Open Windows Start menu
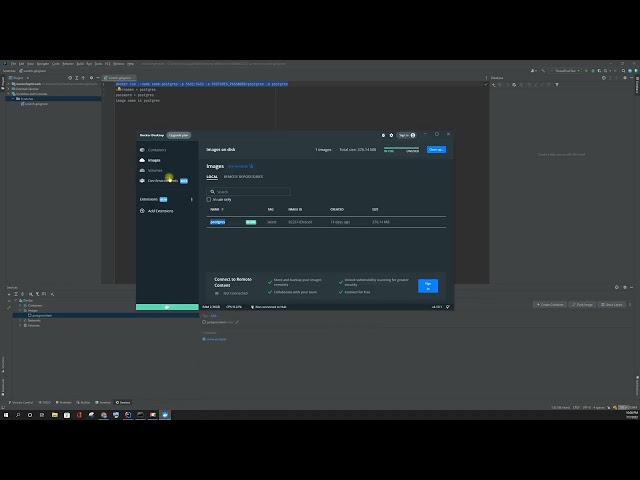Image resolution: width=640 pixels, height=480 pixels. [6, 415]
